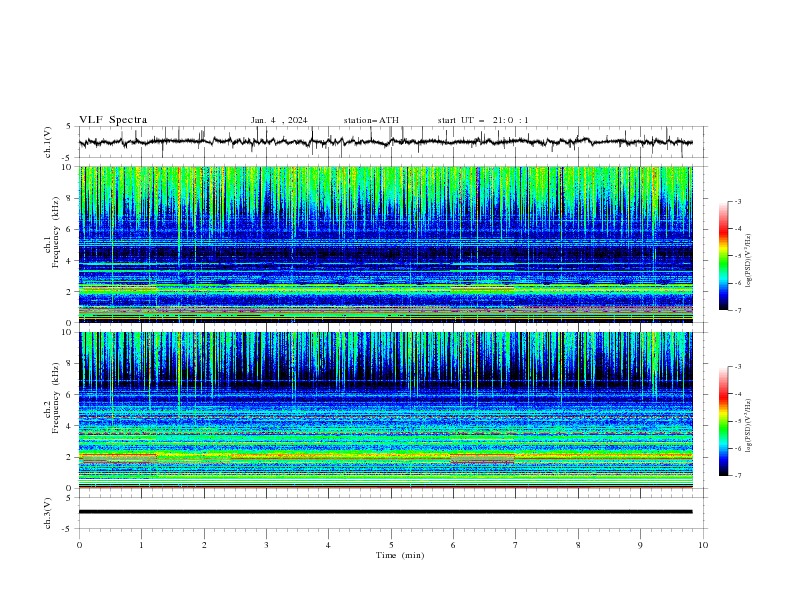Click the "ch.3(V)" waveform axis label

pyautogui.click(x=48, y=513)
